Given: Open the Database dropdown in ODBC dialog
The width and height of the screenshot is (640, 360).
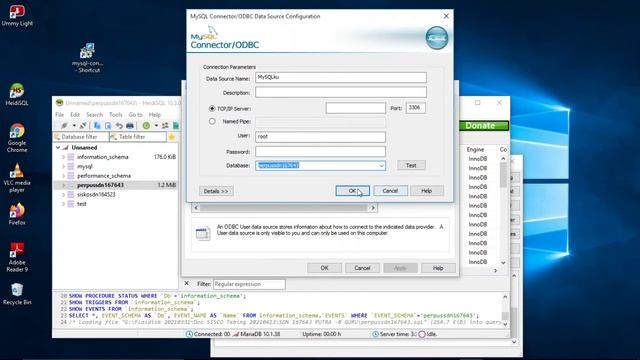Looking at the screenshot, I should tap(381, 166).
